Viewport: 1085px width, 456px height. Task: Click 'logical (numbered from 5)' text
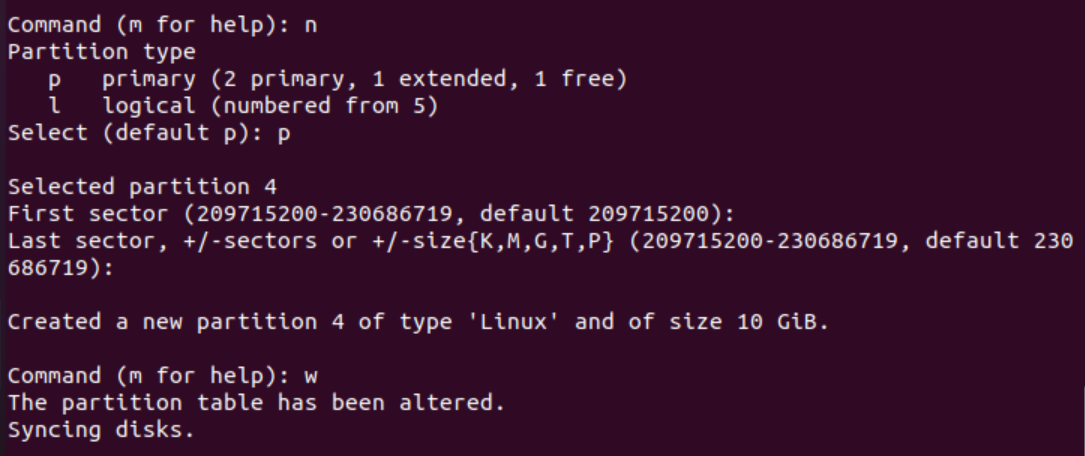point(270,106)
